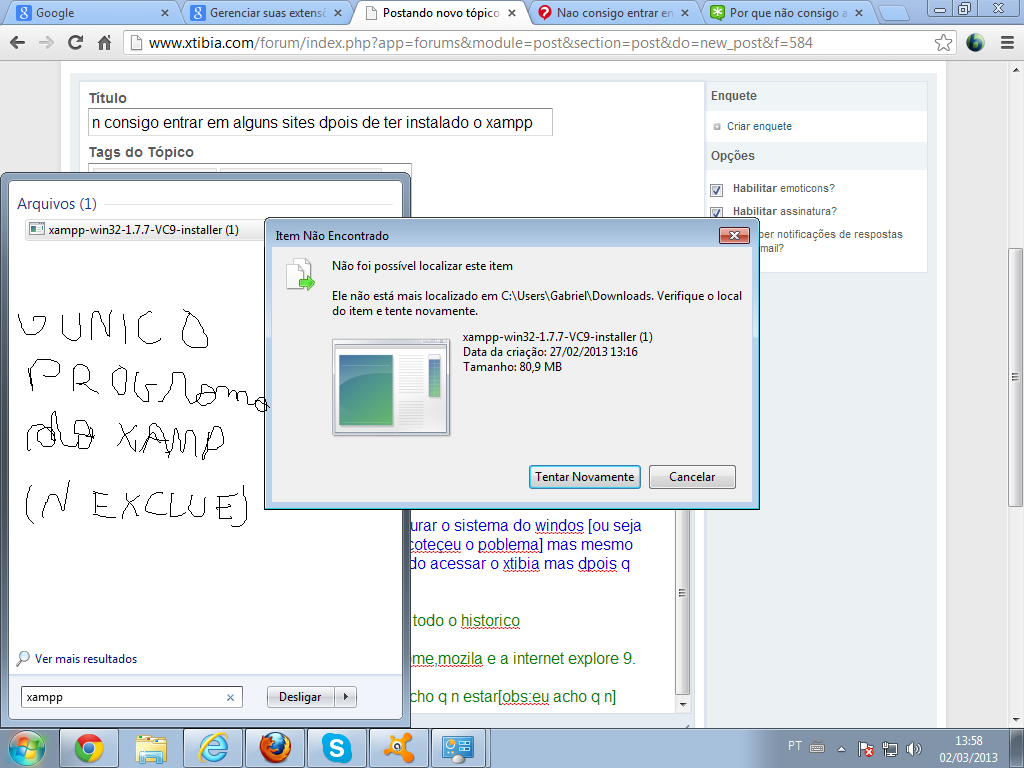Click the volume speaker tray icon
1024x768 pixels.
914,748
